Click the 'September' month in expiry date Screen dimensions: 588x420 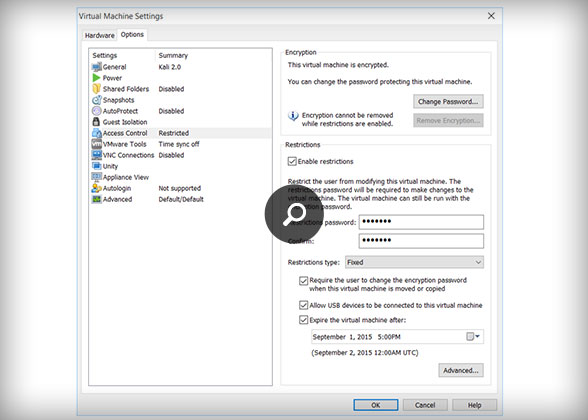(x=329, y=337)
